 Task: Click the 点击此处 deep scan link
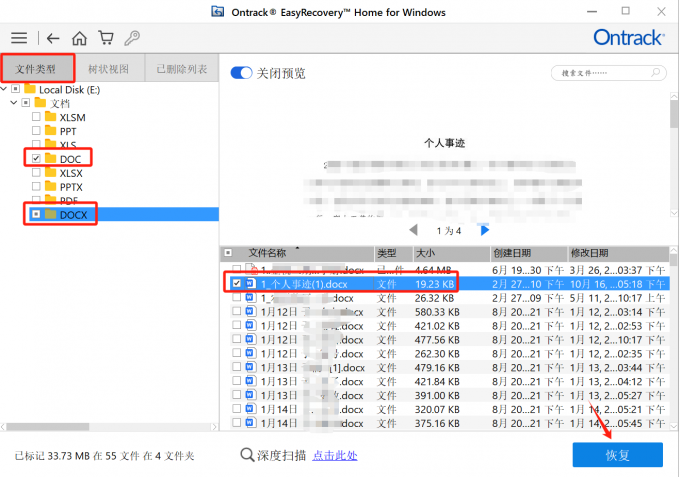click(x=335, y=455)
